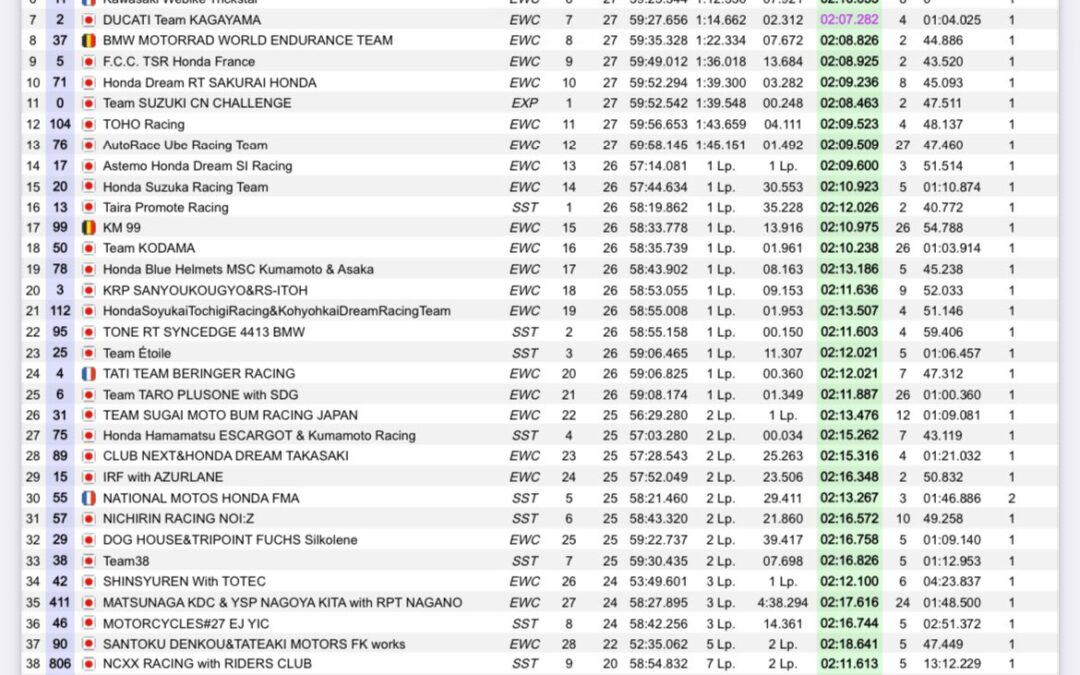The width and height of the screenshot is (1080, 675).
Task: Click best lap time 02:08.925
Action: (849, 62)
